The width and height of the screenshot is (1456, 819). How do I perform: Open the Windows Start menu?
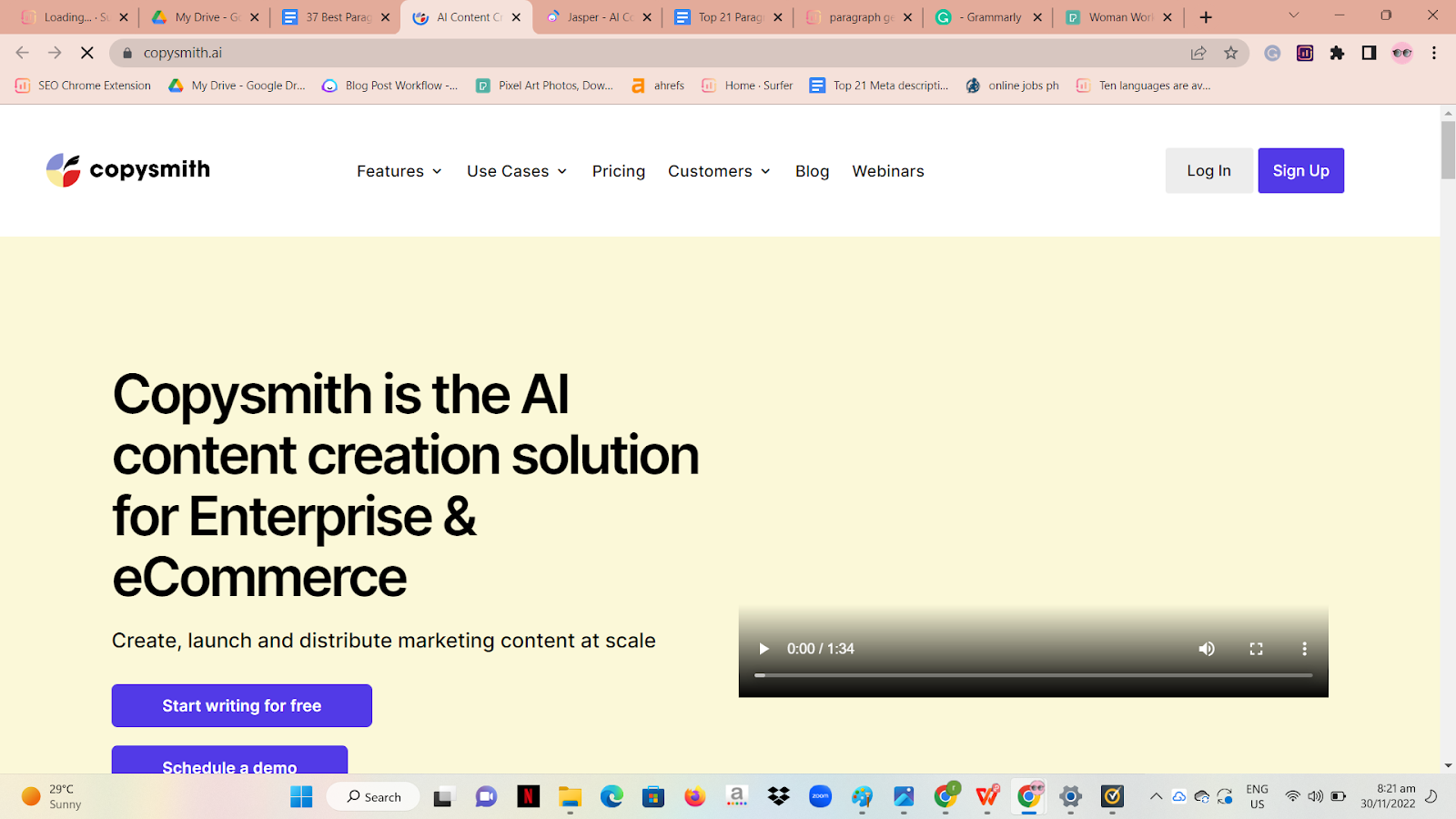click(301, 797)
